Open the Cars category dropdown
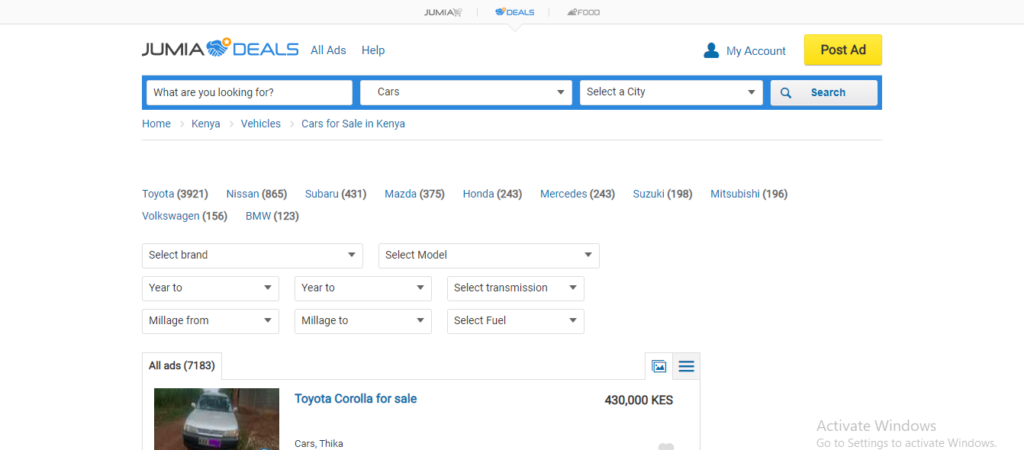1024x450 pixels. tap(466, 93)
